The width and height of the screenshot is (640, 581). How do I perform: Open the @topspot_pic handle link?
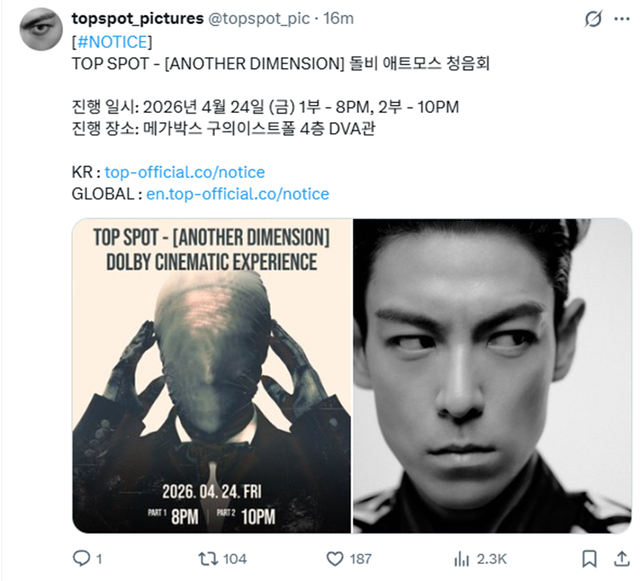[x=259, y=18]
